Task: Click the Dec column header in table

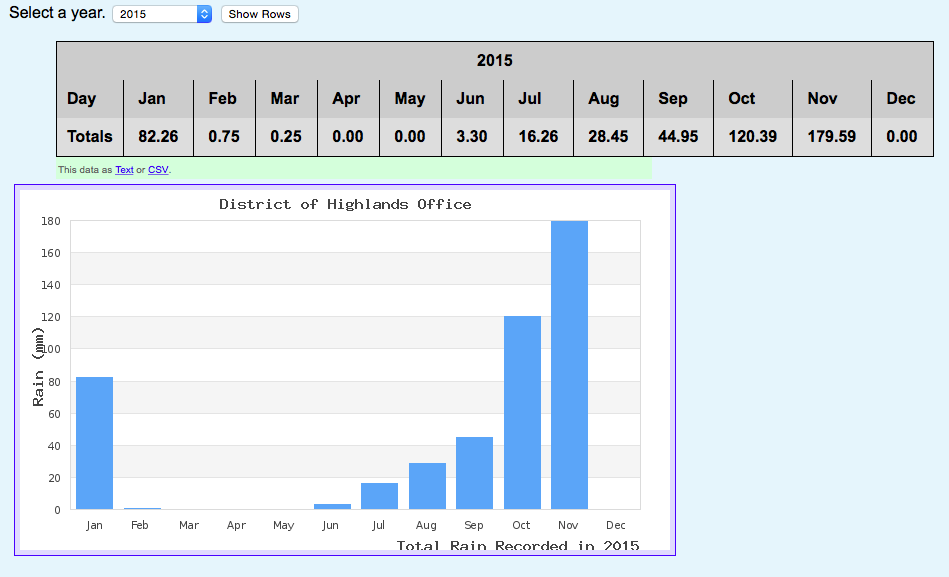Action: (x=900, y=98)
